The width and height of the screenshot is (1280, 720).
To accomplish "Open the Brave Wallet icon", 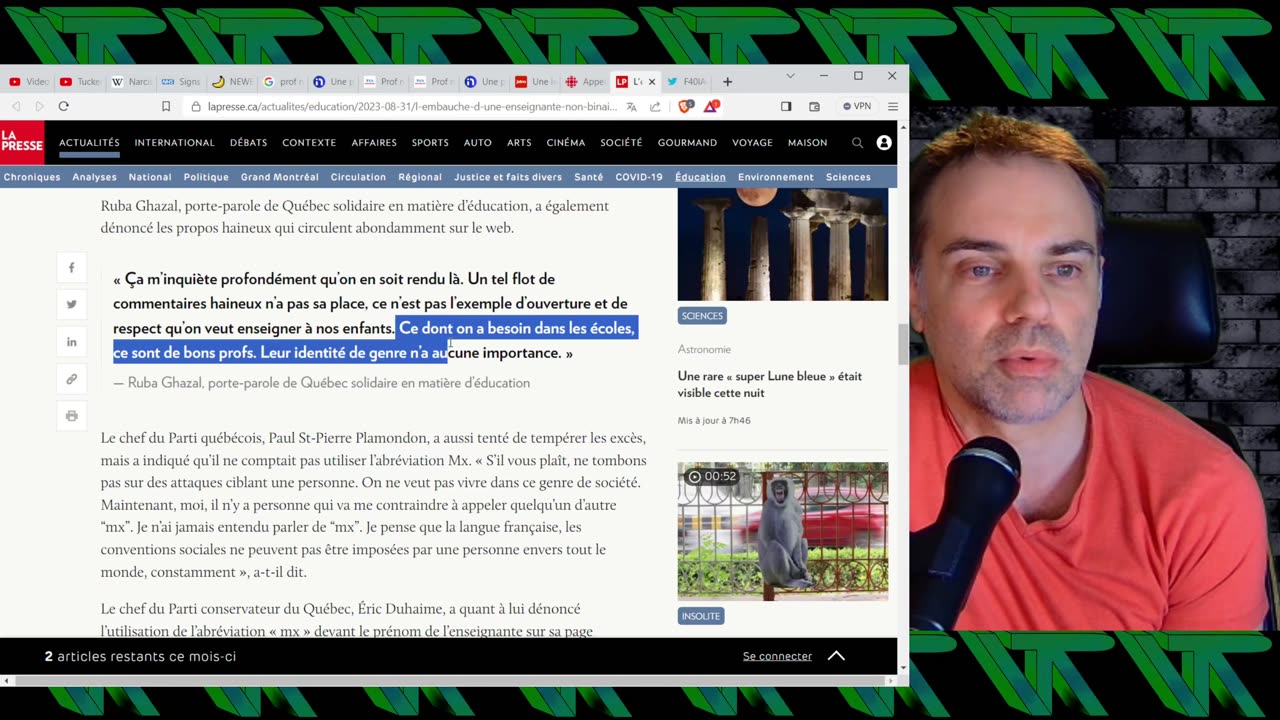I will (x=814, y=106).
